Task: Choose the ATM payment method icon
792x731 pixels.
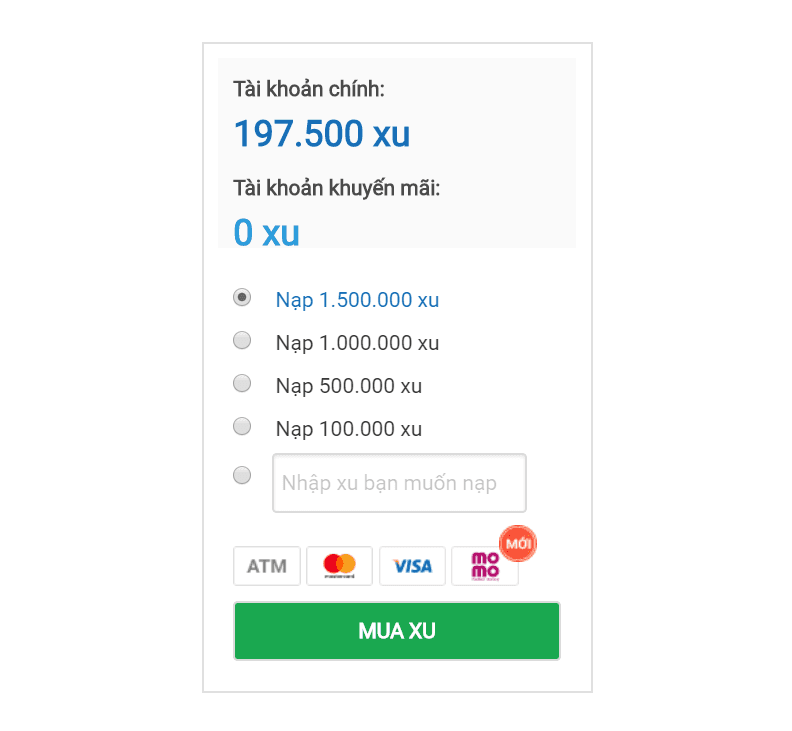Action: tap(267, 566)
